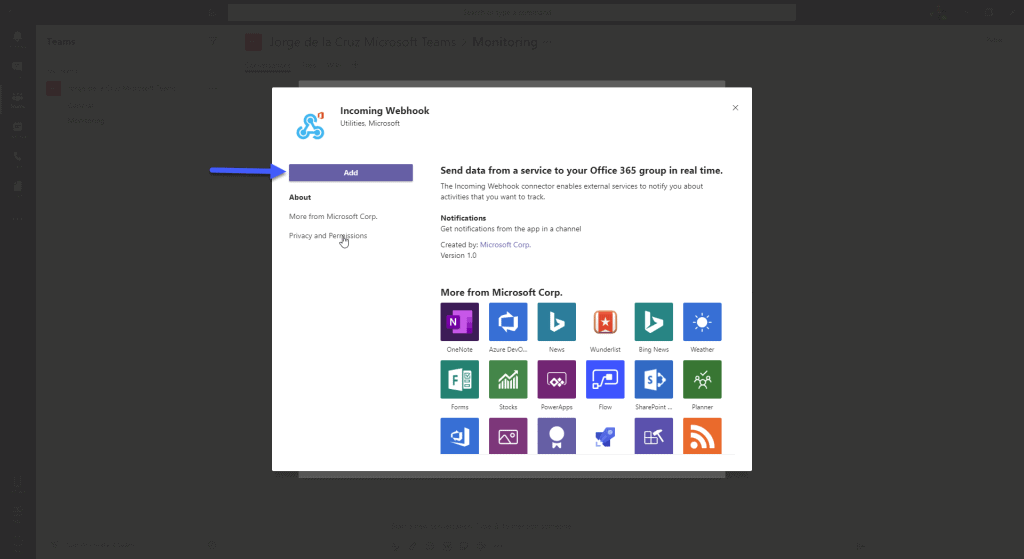Open the Forms app tile
The height and width of the screenshot is (559, 1024).
[x=460, y=379]
